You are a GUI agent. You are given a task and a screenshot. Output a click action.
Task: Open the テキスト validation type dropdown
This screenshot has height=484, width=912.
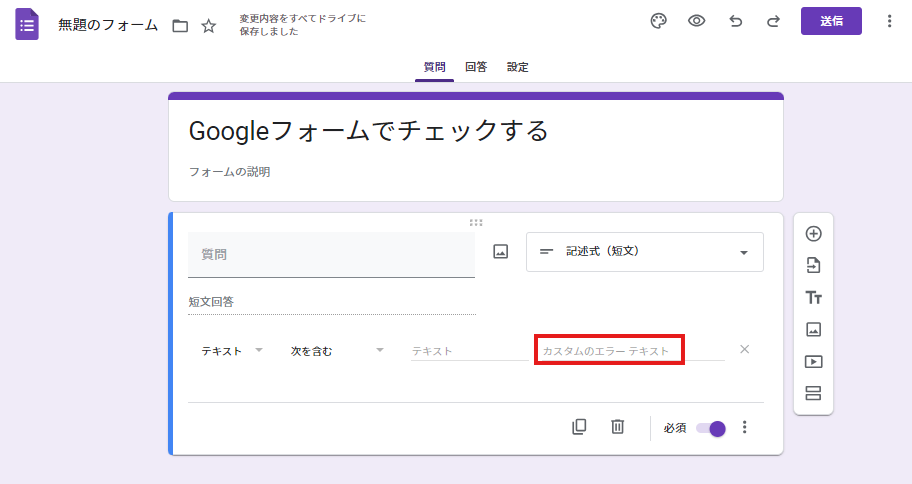click(232, 351)
